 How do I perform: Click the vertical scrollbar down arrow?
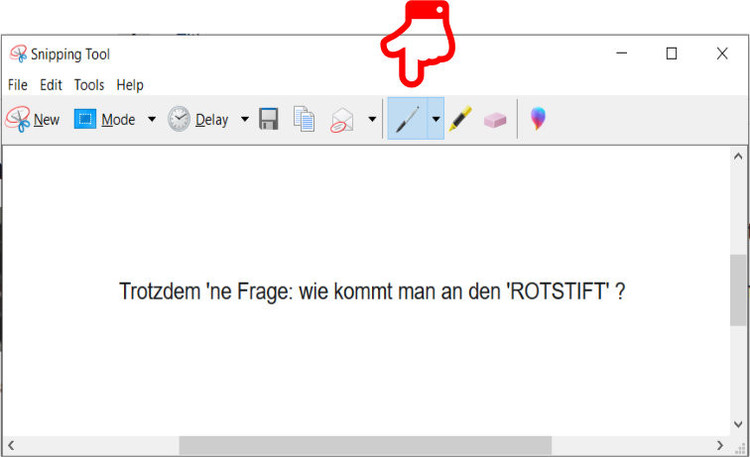click(x=738, y=424)
